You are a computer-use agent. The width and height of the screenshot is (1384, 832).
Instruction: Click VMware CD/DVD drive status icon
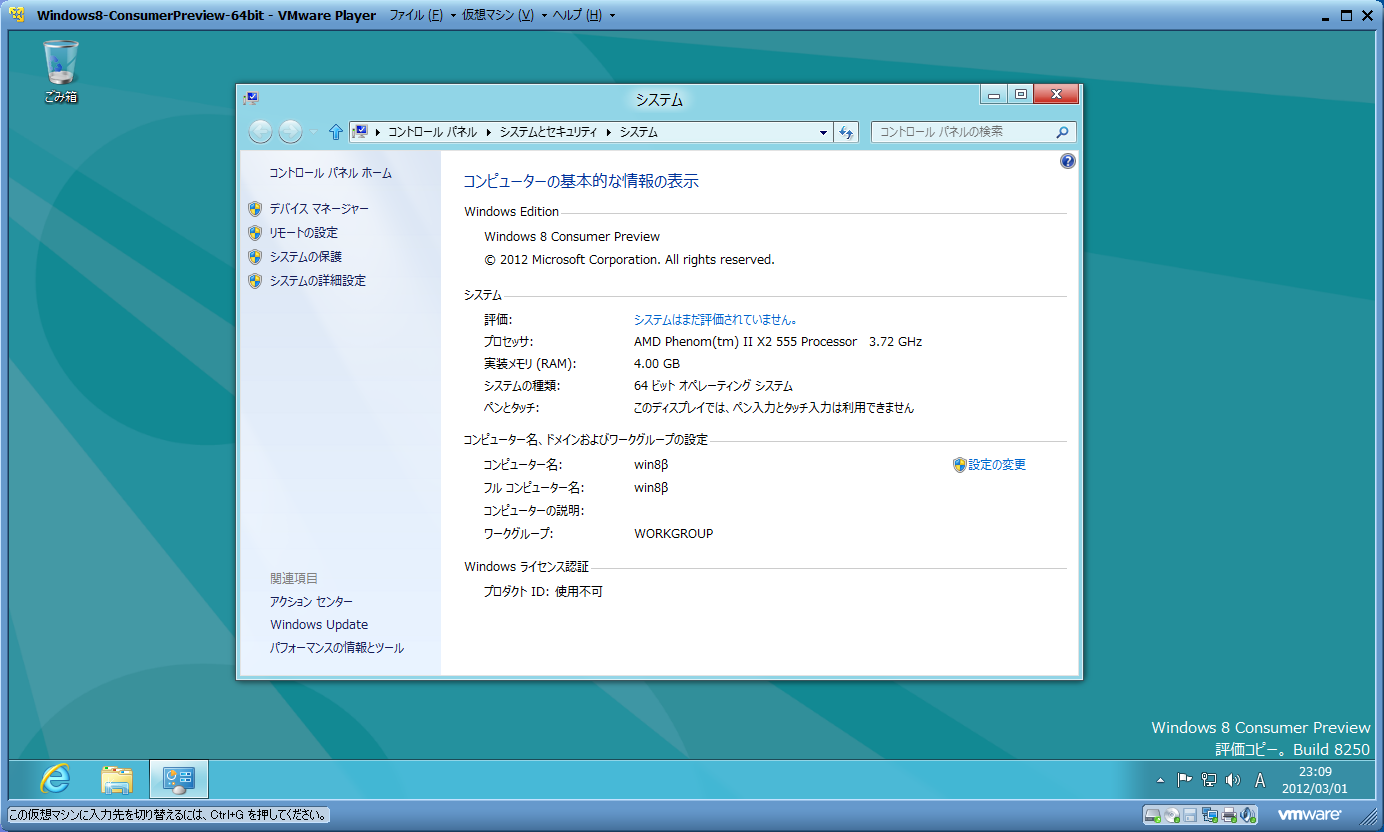click(x=1172, y=815)
